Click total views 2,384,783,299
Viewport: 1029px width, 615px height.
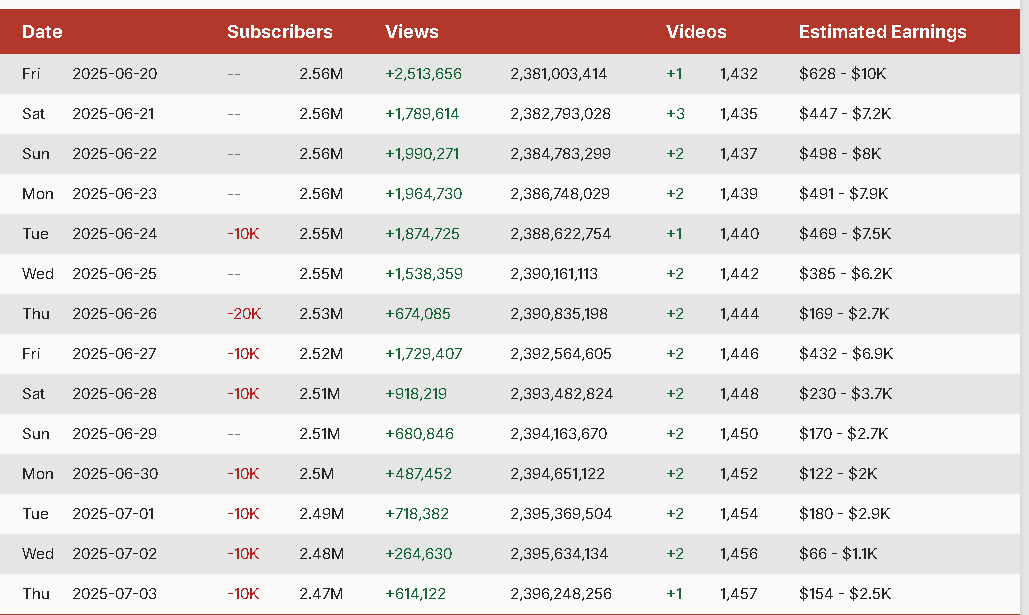tap(560, 154)
